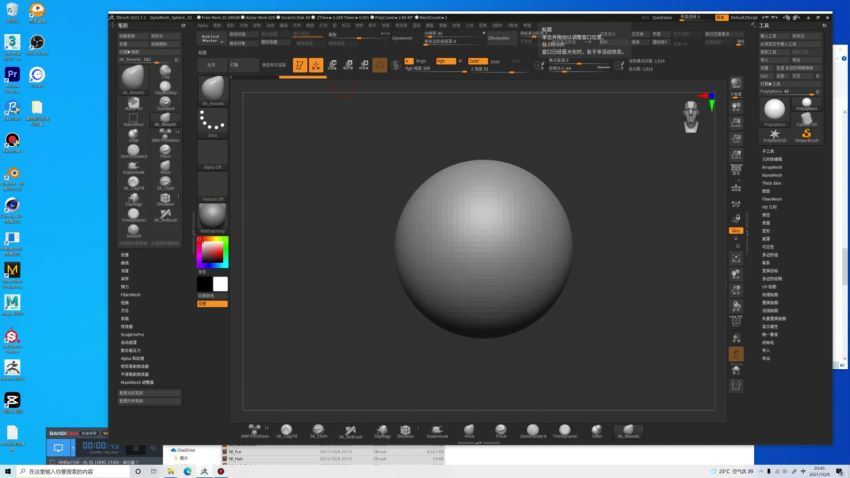This screenshot has width=850, height=478.
Task: Pick the Smooth brush in left palette
Action: click(x=133, y=231)
